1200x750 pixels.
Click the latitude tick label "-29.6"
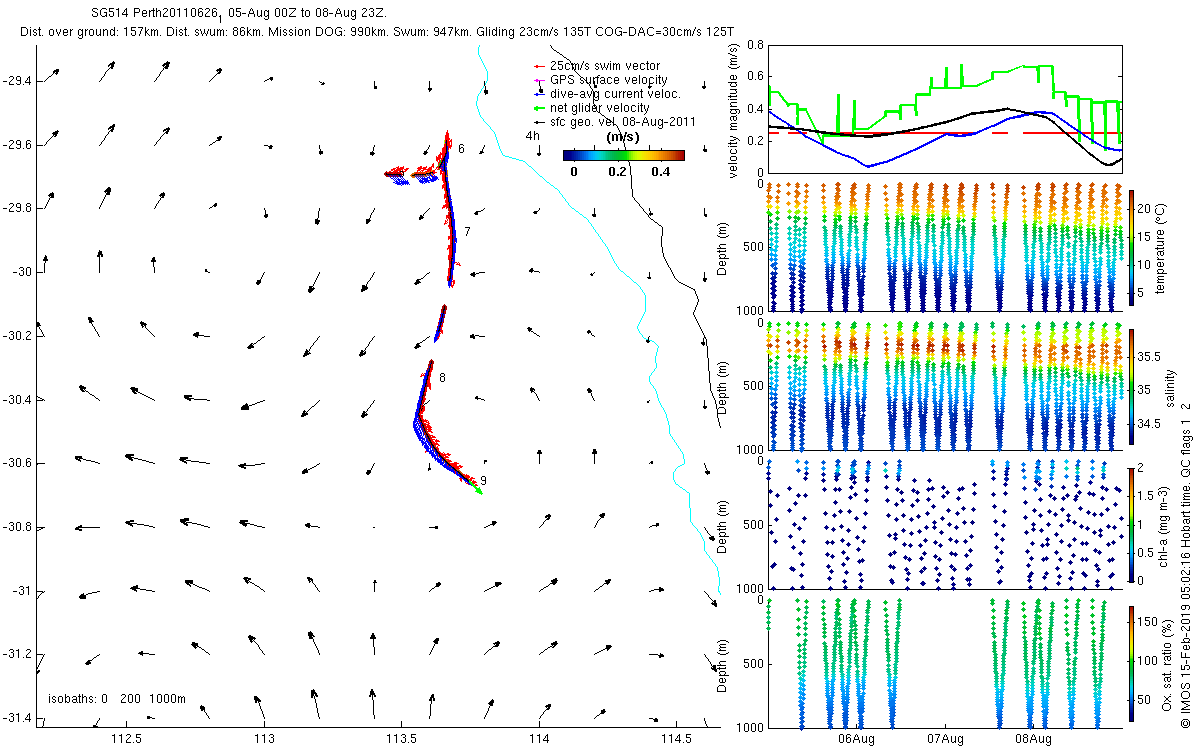click(18, 144)
